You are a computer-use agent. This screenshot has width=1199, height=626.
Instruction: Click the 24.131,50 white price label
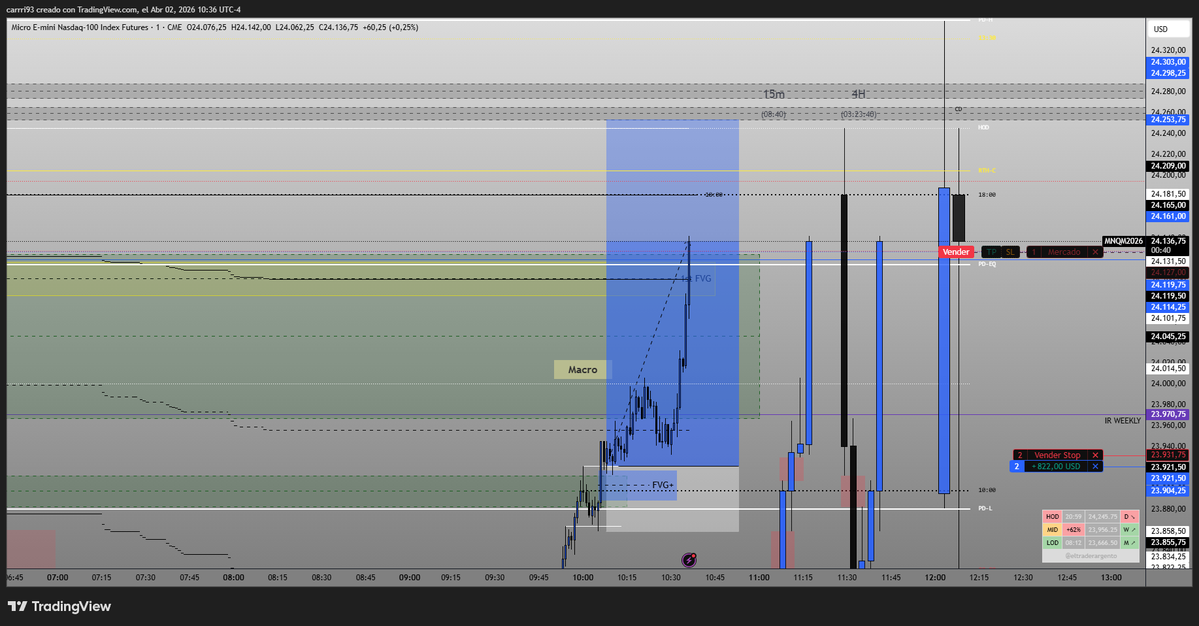1168,261
